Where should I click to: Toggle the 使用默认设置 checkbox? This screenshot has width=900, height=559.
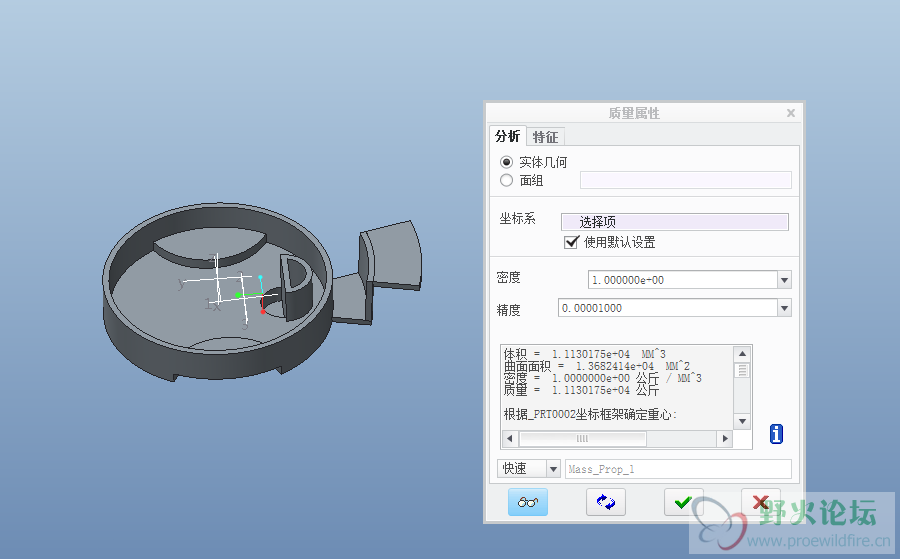click(x=571, y=242)
